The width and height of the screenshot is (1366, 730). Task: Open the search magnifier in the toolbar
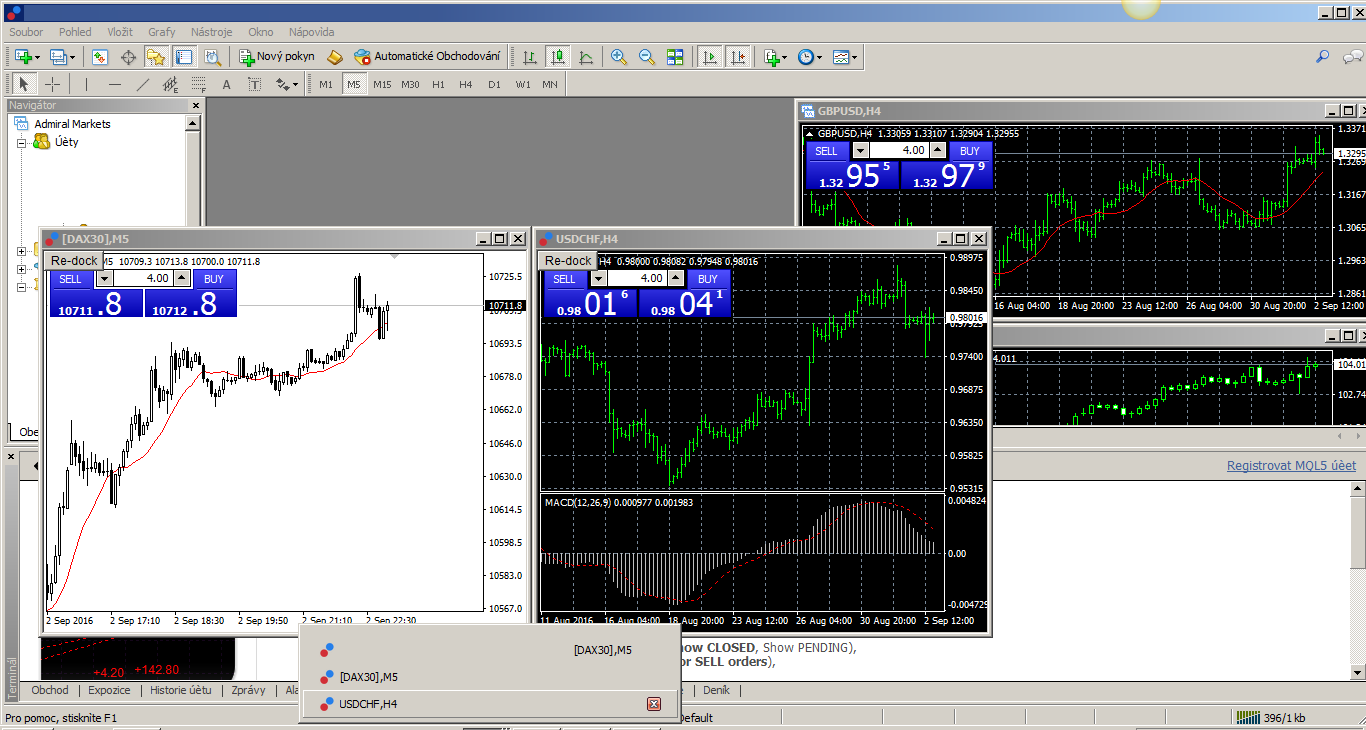[1323, 57]
